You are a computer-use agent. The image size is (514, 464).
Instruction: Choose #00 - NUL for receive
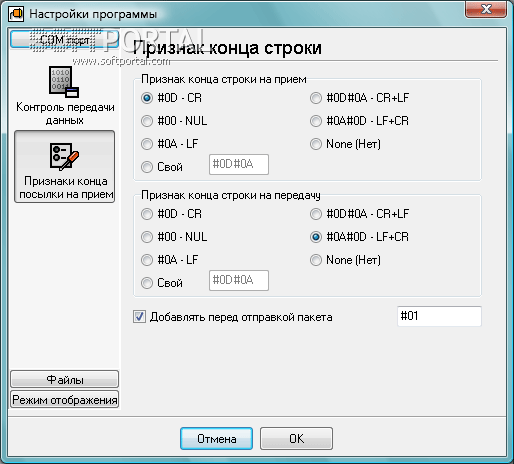click(x=174, y=121)
